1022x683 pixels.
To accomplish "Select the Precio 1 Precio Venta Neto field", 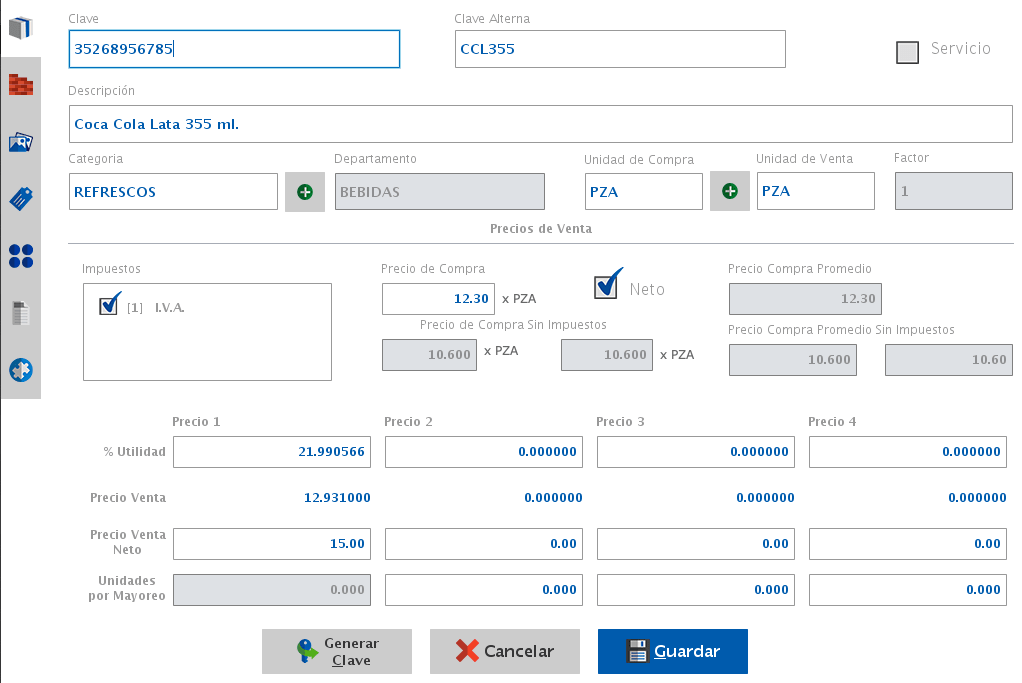I will point(272,544).
